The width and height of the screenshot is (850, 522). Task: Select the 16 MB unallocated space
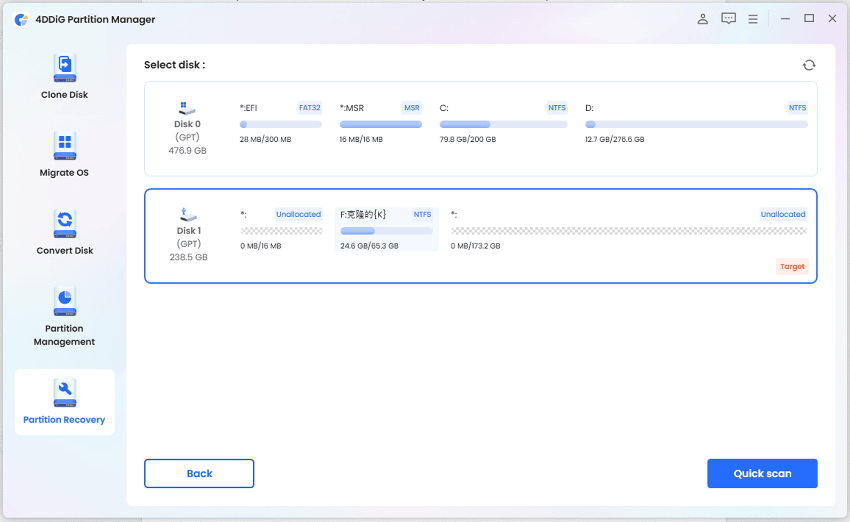(281, 229)
